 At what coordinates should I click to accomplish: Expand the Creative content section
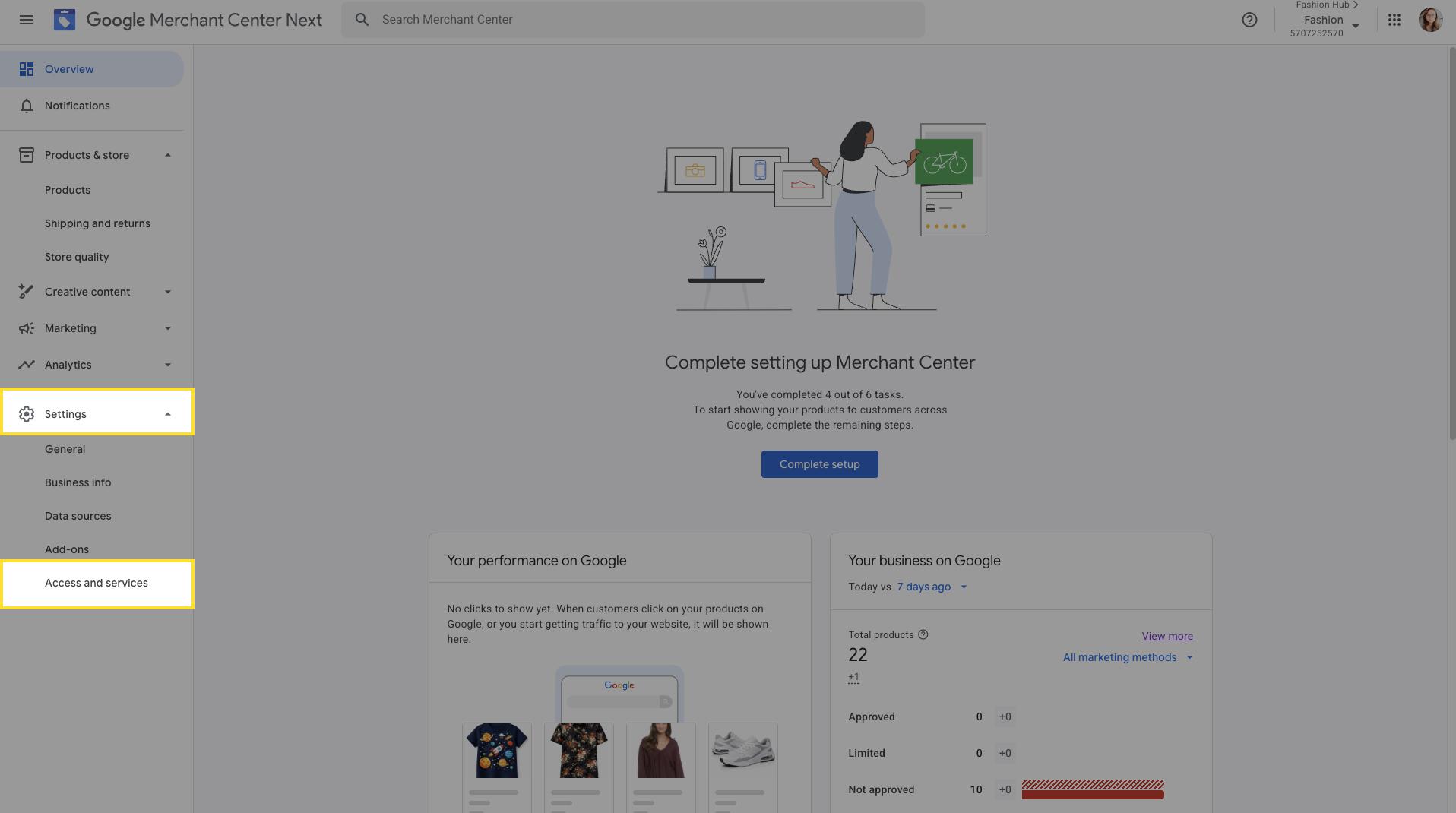coord(168,292)
